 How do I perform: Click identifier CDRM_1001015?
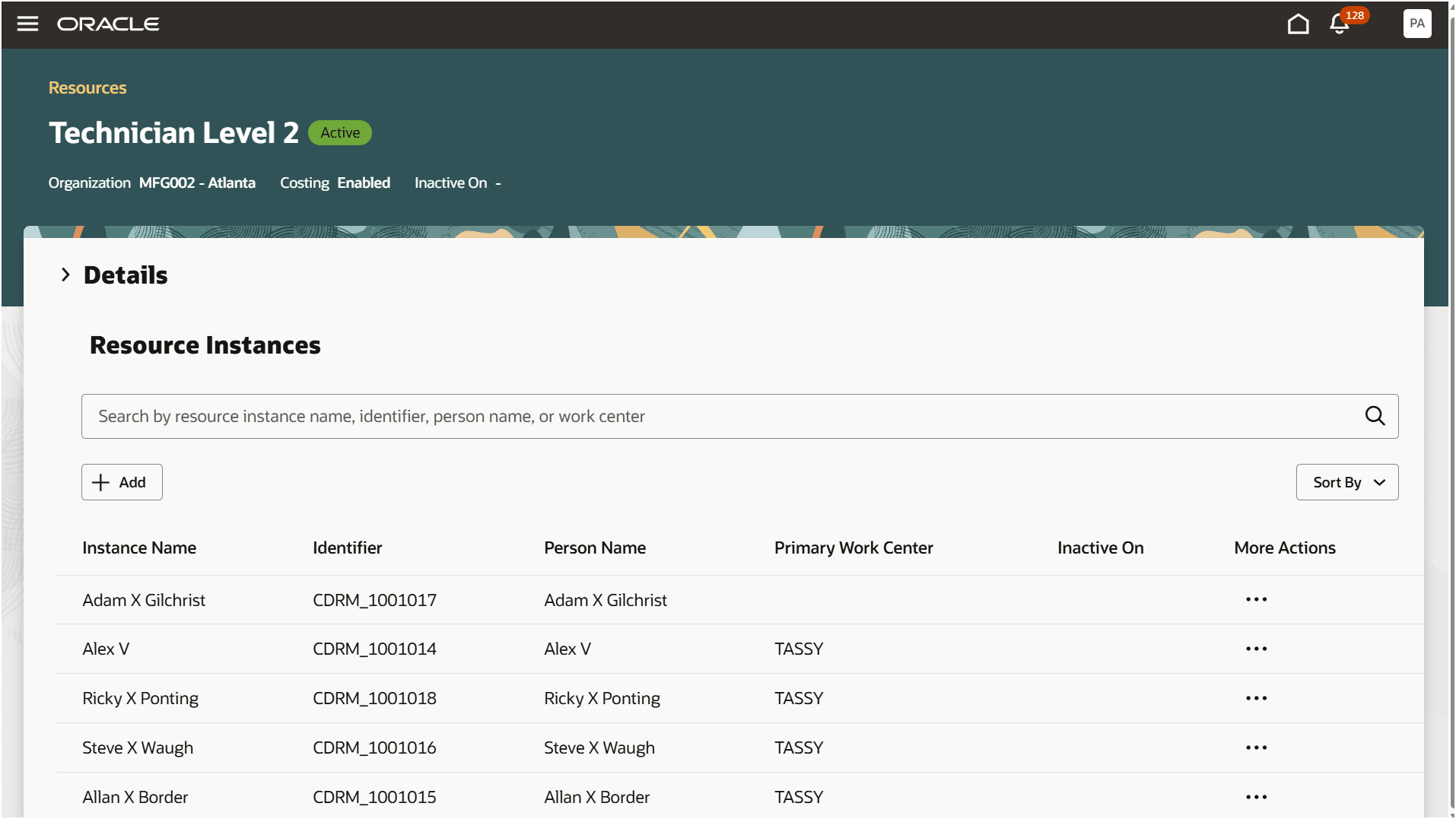coord(374,797)
